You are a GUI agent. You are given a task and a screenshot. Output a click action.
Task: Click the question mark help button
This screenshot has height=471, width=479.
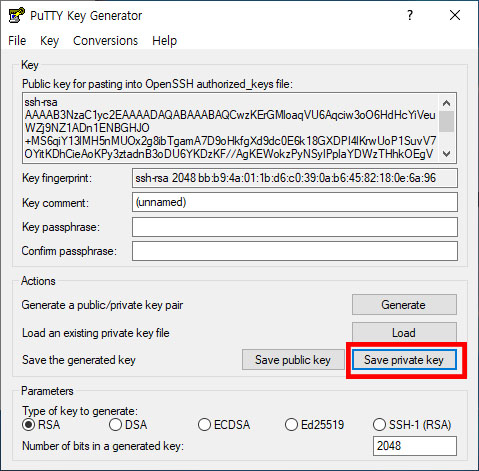click(x=410, y=15)
